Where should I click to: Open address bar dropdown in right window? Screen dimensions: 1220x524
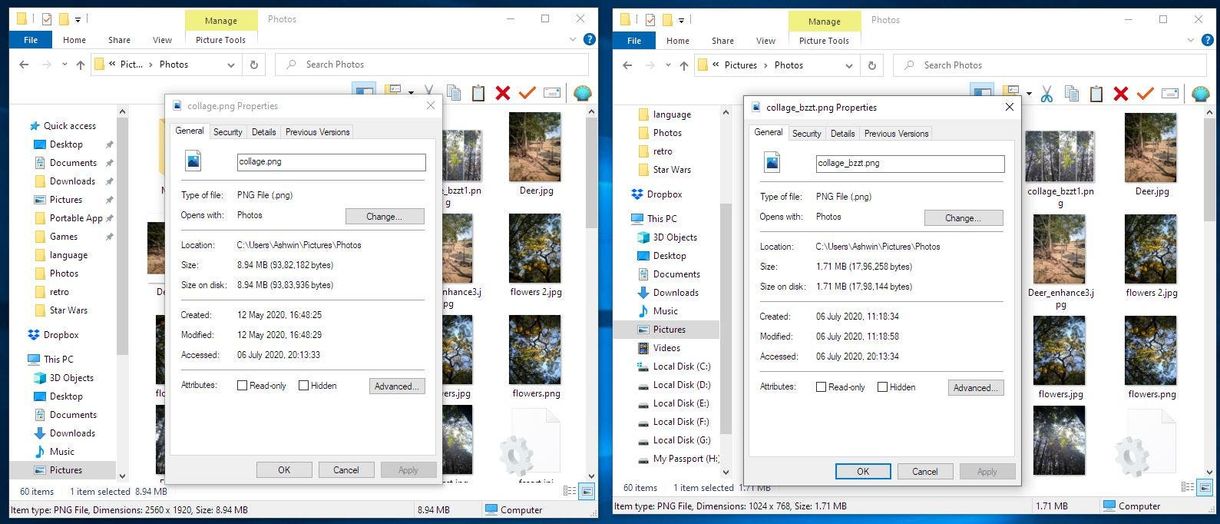tap(849, 65)
